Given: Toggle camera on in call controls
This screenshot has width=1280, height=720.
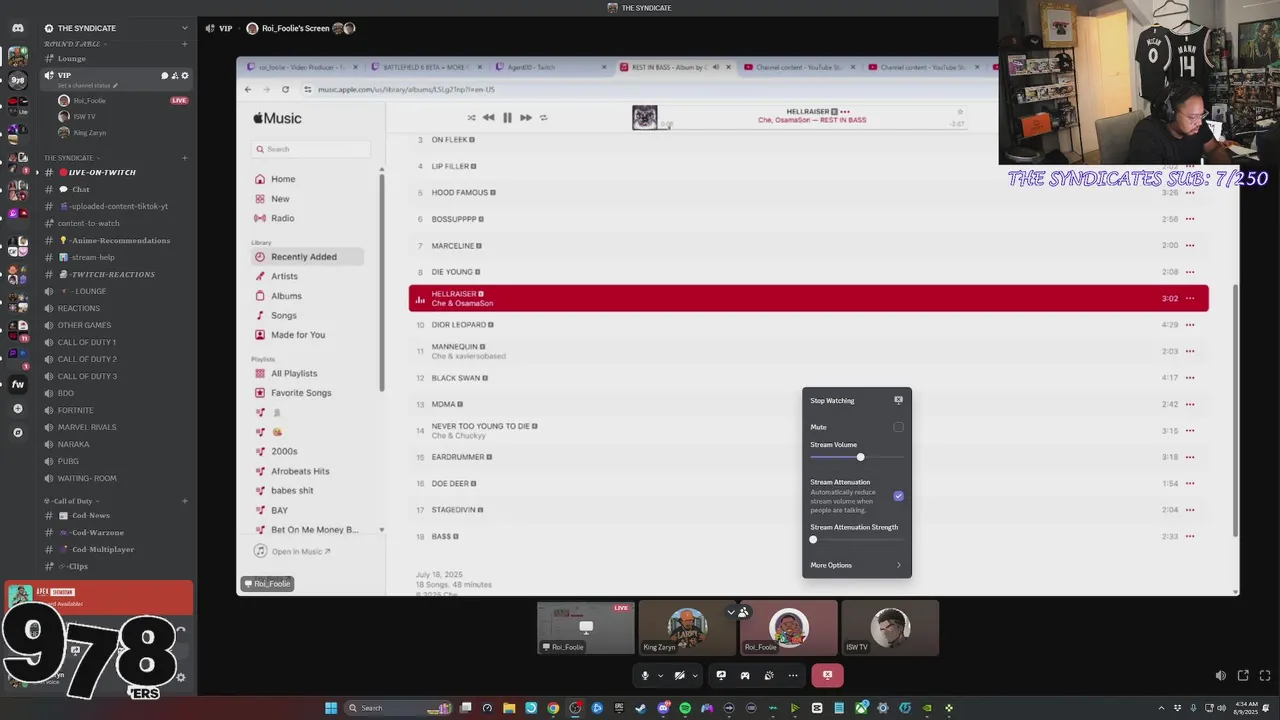Looking at the screenshot, I should click(679, 675).
